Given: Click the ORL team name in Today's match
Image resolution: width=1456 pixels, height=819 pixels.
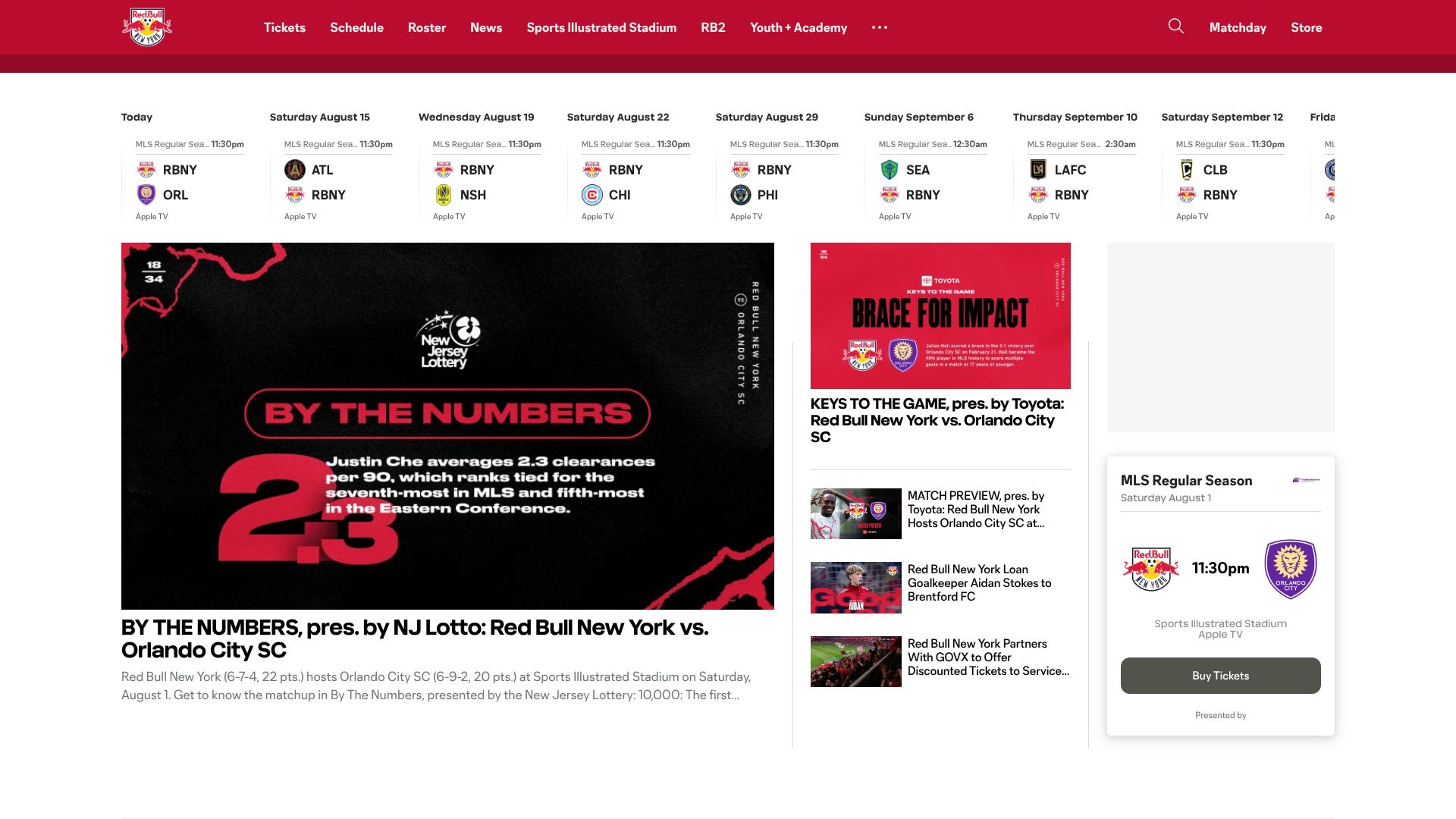Looking at the screenshot, I should click(x=175, y=195).
